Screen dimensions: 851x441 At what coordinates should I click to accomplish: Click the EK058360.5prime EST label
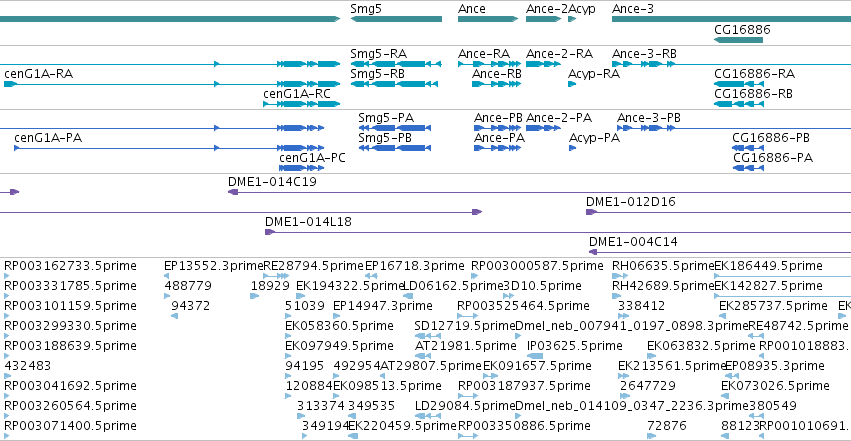[x=339, y=326]
